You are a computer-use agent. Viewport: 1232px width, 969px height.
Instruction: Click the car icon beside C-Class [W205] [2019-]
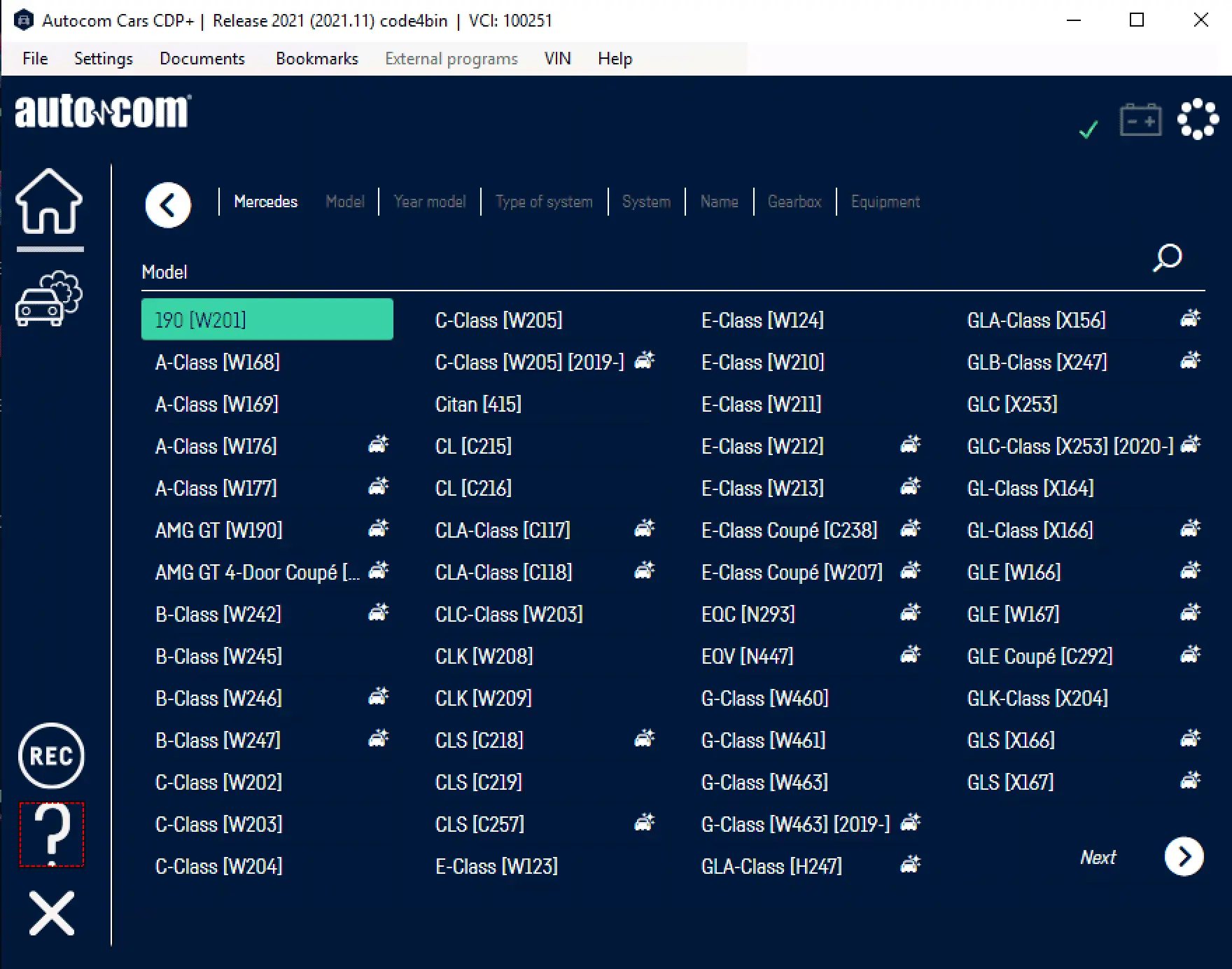[x=645, y=361]
